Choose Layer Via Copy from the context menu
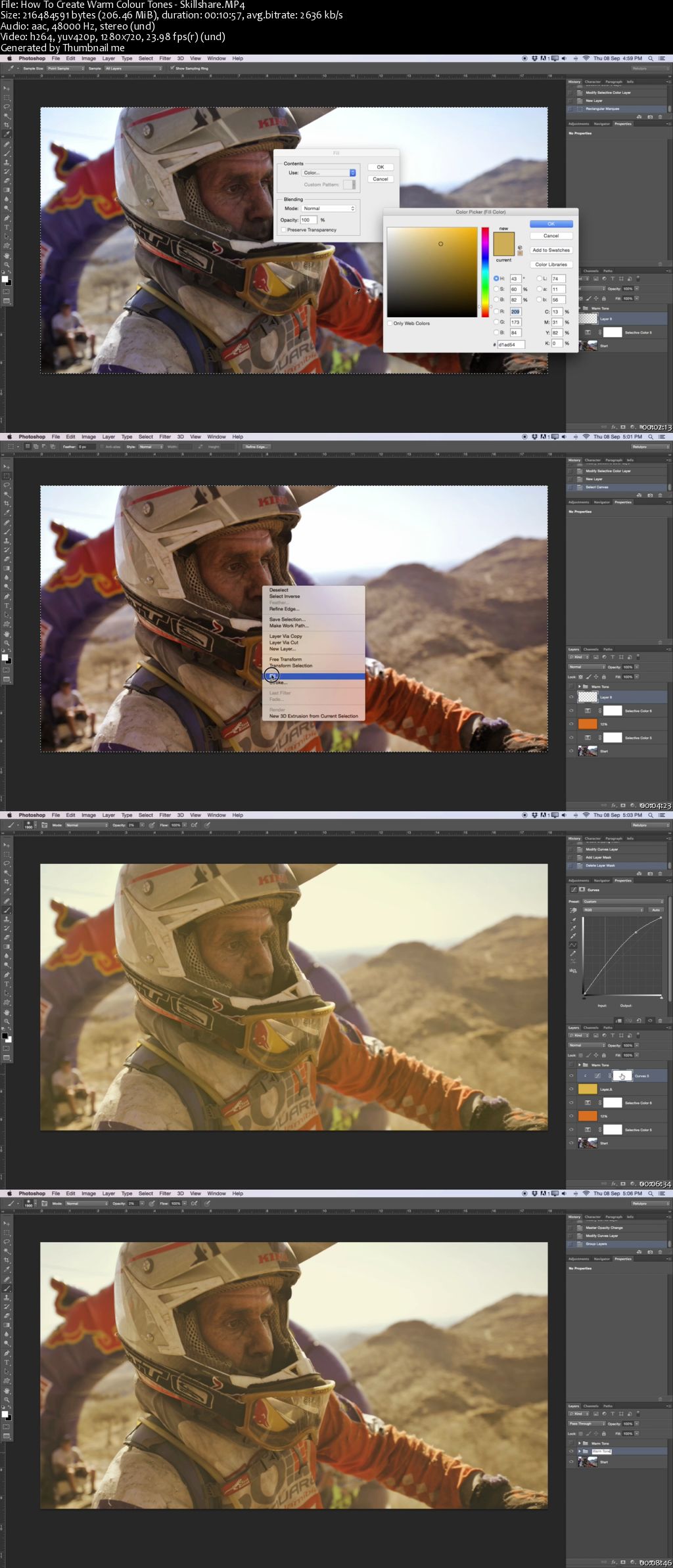The image size is (673, 1568). coord(286,636)
